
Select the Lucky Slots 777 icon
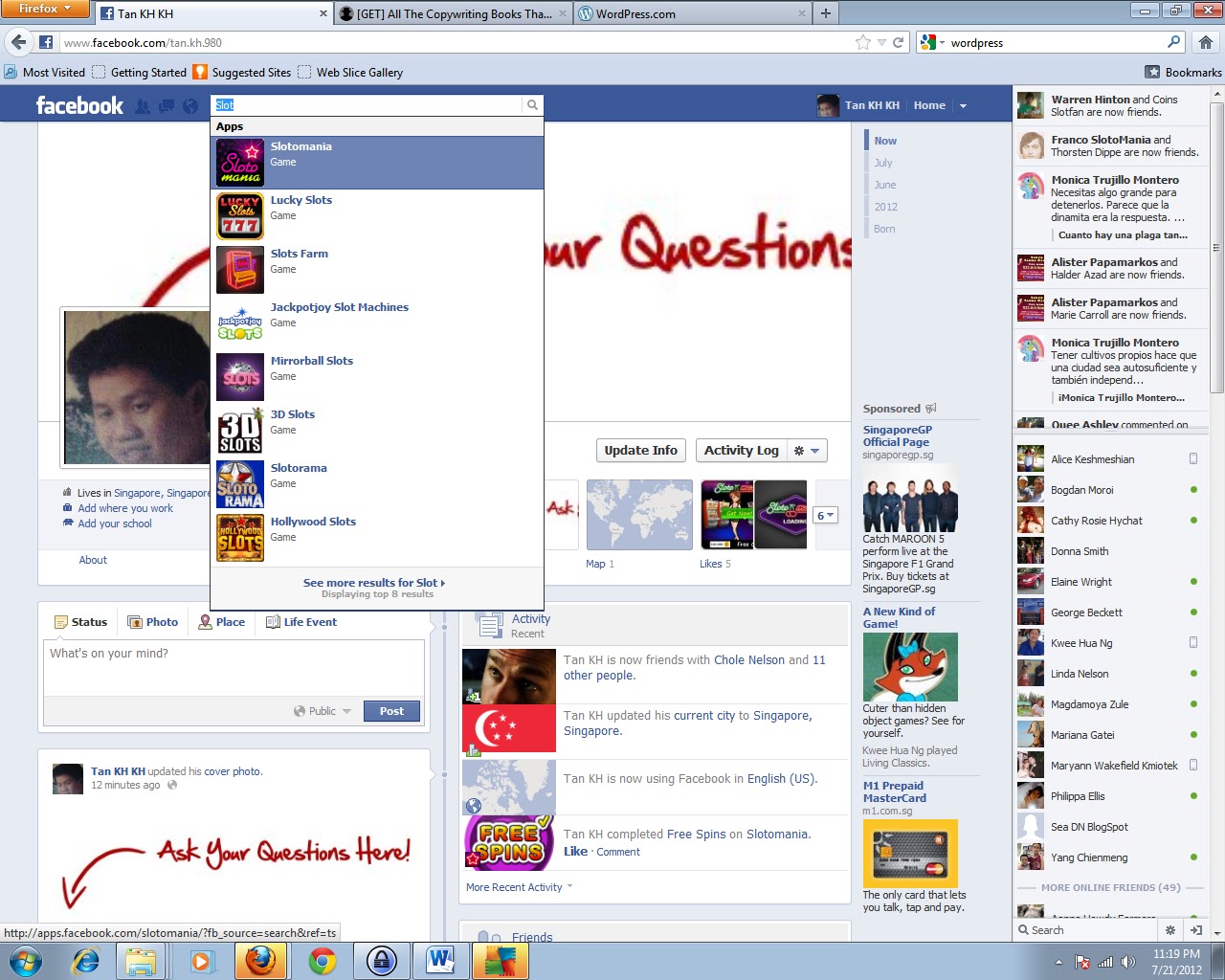240,216
